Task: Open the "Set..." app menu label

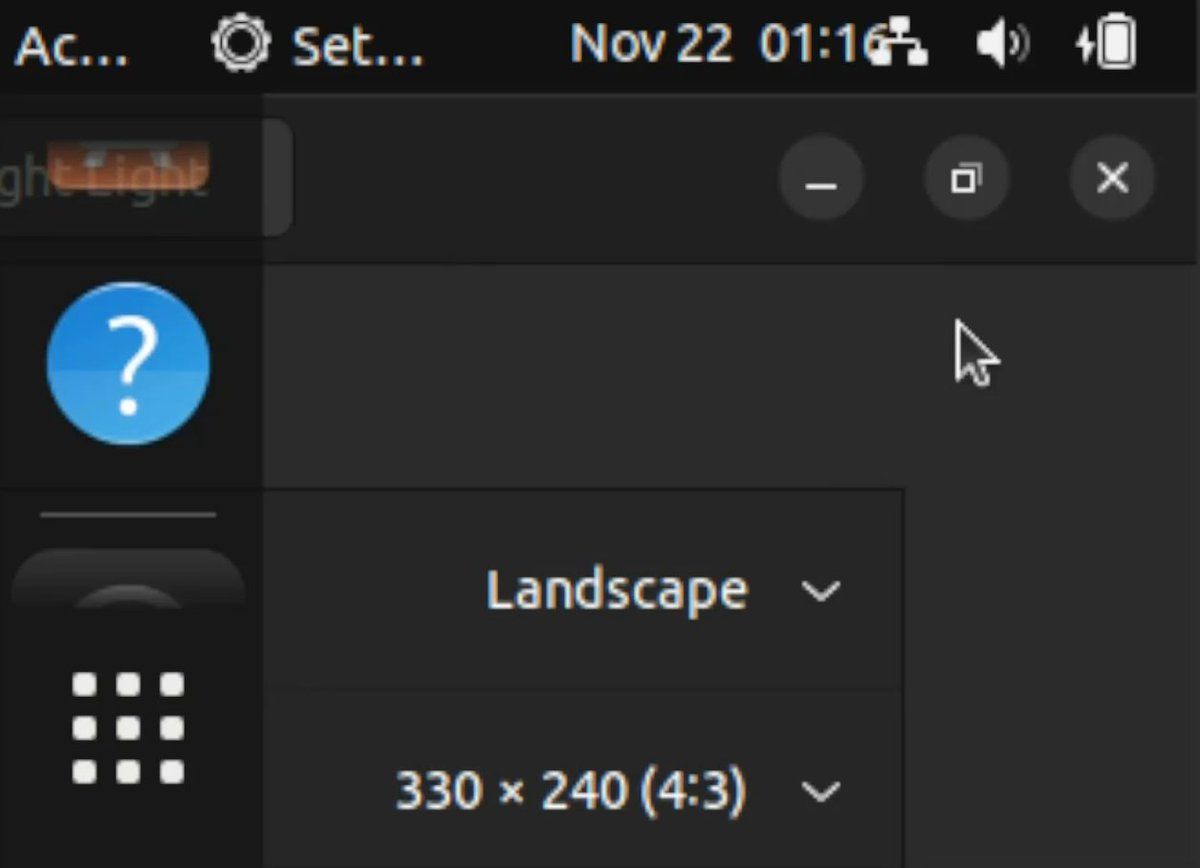Action: coord(357,45)
